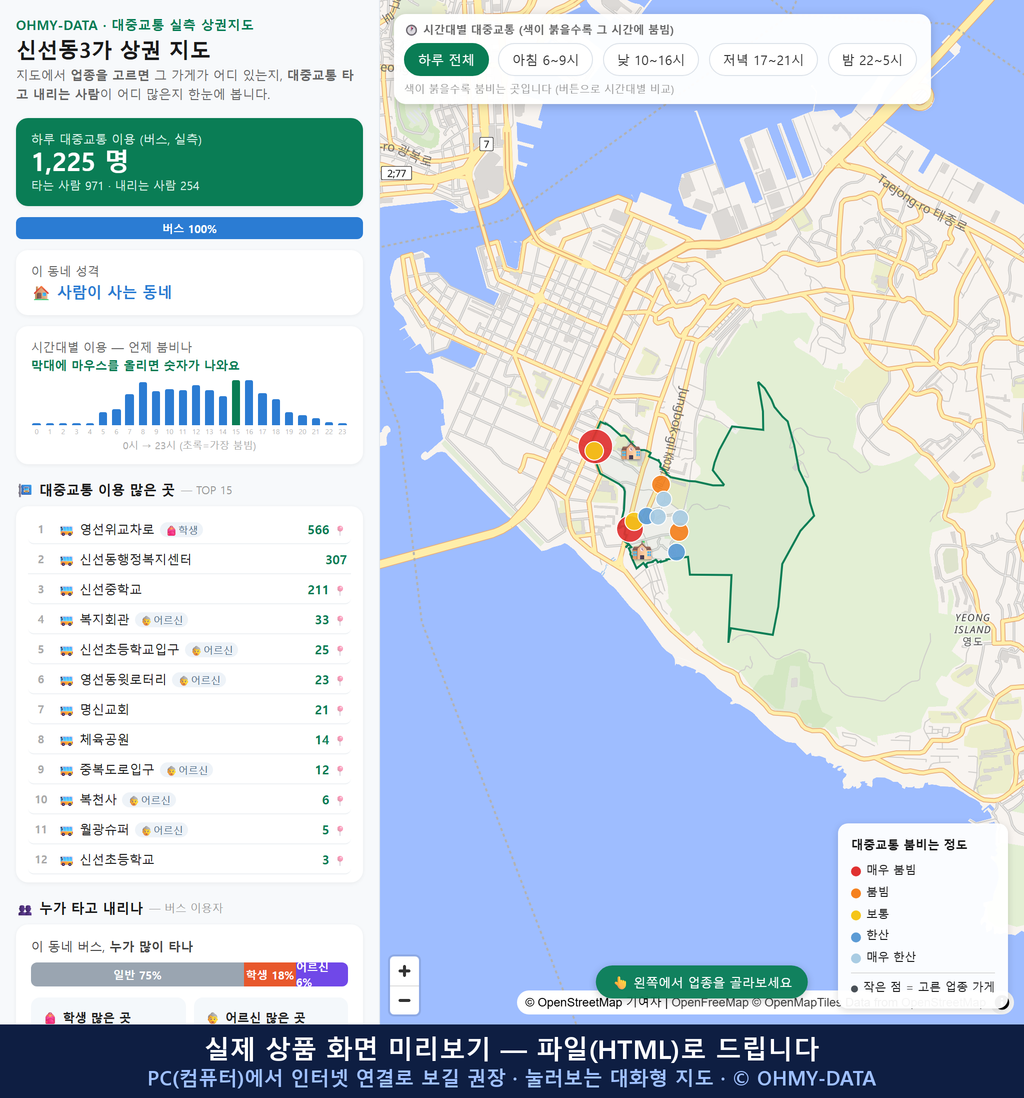Viewport: 1024px width, 1098px height.
Task: Click the people icon by 누가 타고 내리나
Action: [x=25, y=909]
